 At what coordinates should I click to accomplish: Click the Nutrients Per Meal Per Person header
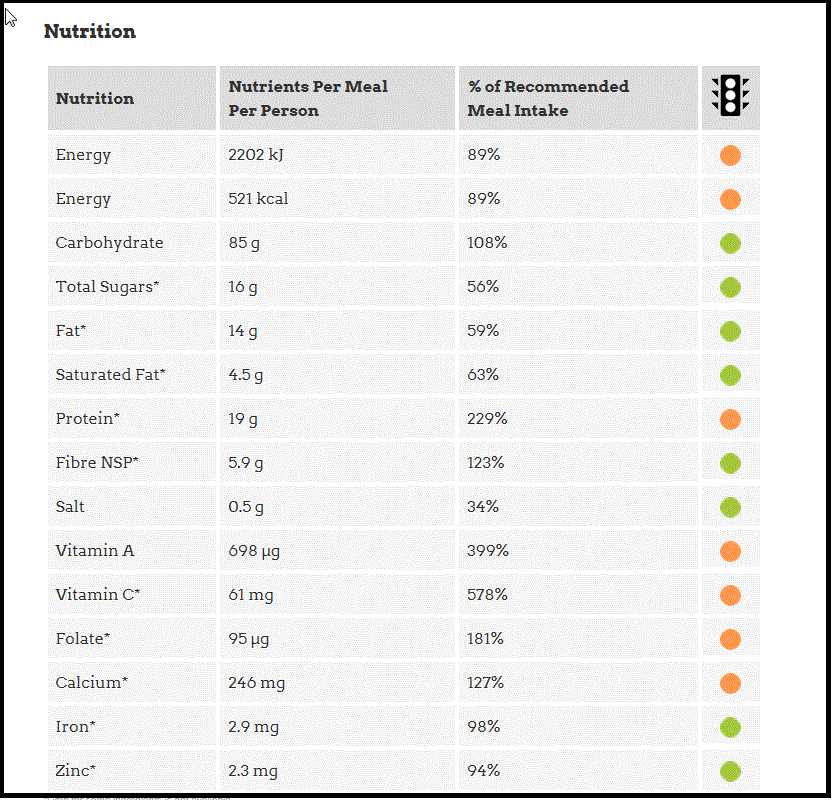308,98
